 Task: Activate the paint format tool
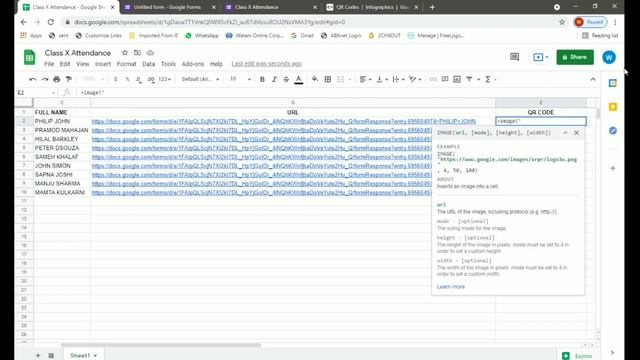click(69, 79)
